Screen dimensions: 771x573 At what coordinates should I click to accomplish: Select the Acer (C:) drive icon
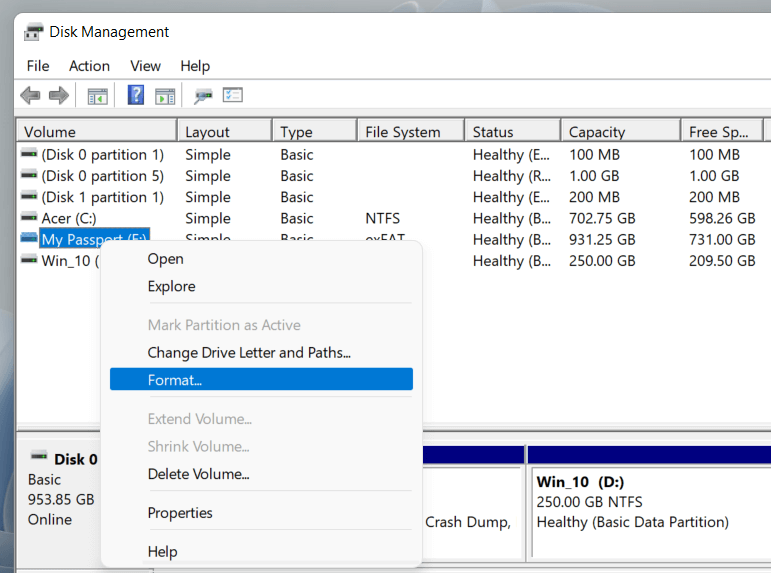pos(29,218)
